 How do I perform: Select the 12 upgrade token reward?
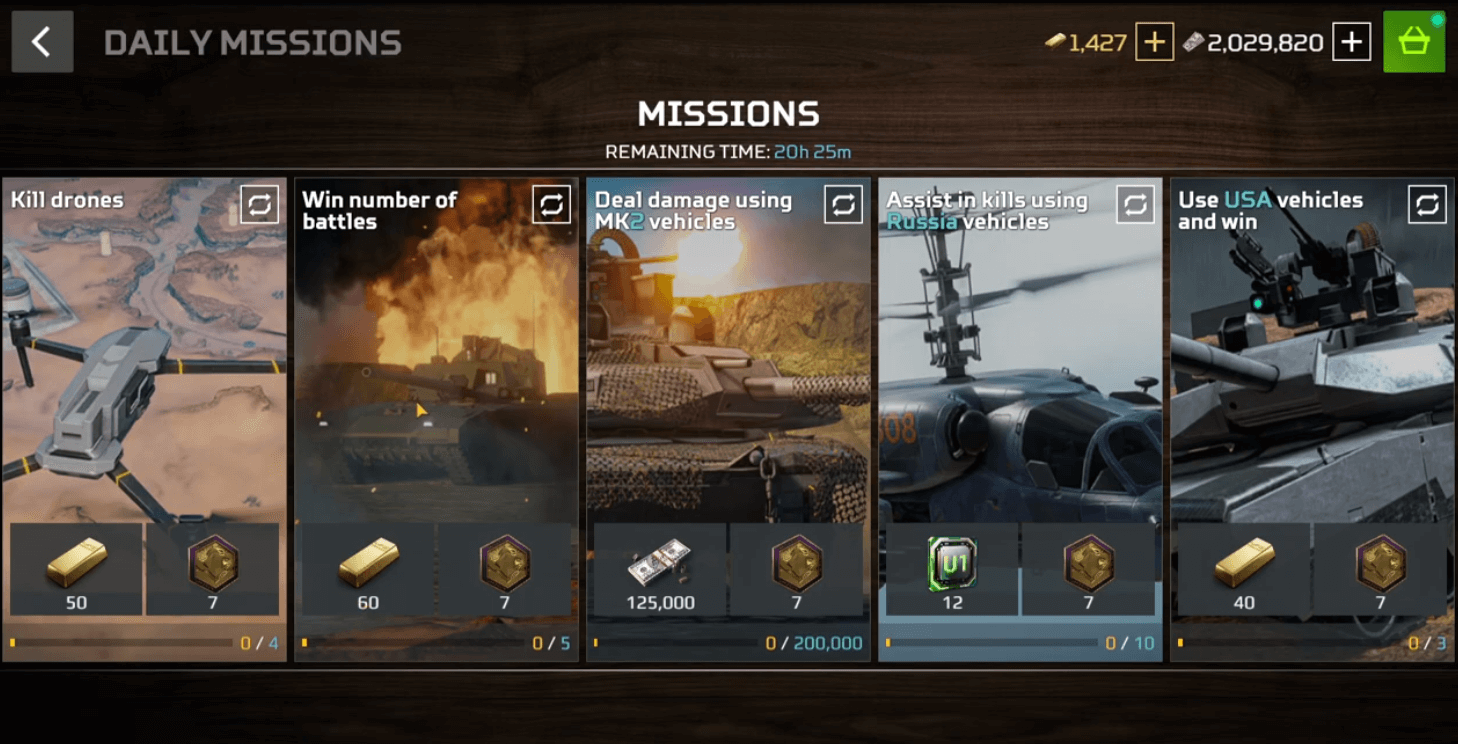click(952, 569)
